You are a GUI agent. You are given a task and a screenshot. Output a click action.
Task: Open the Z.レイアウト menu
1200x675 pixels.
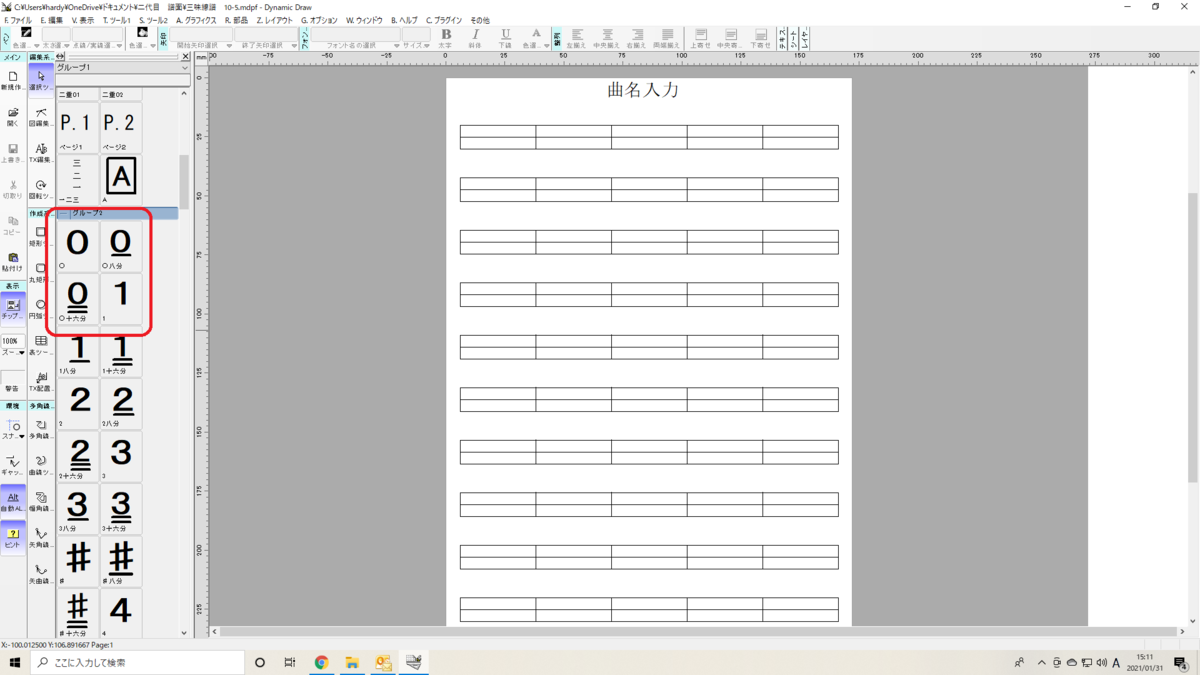pos(275,20)
